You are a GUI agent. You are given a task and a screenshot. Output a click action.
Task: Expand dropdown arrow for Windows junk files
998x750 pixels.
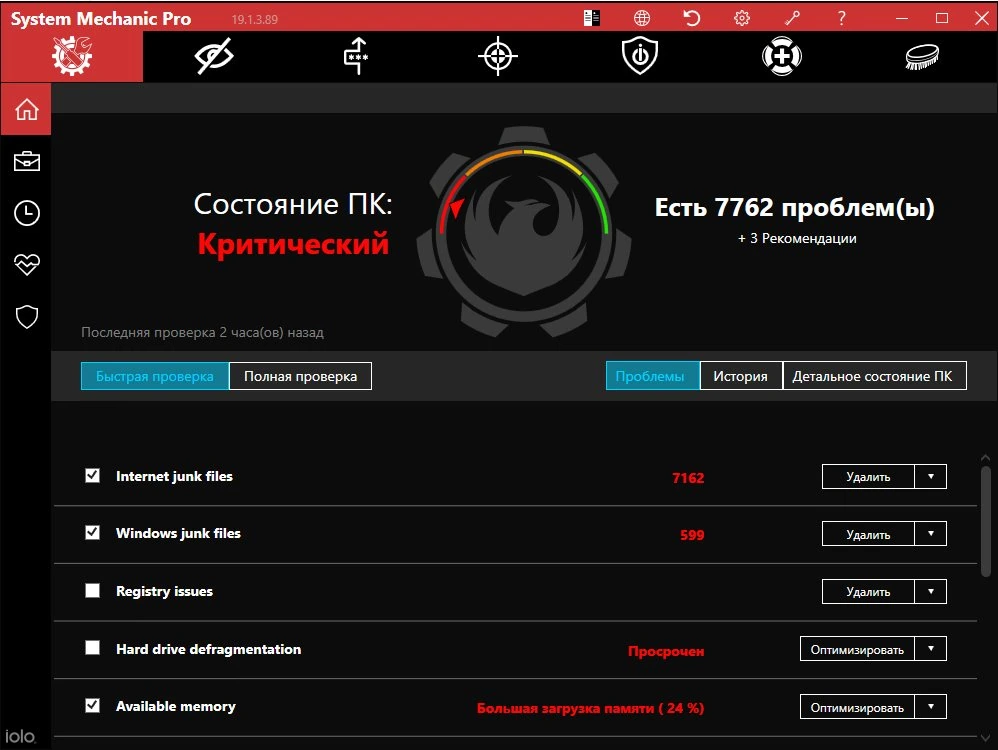pyautogui.click(x=931, y=534)
